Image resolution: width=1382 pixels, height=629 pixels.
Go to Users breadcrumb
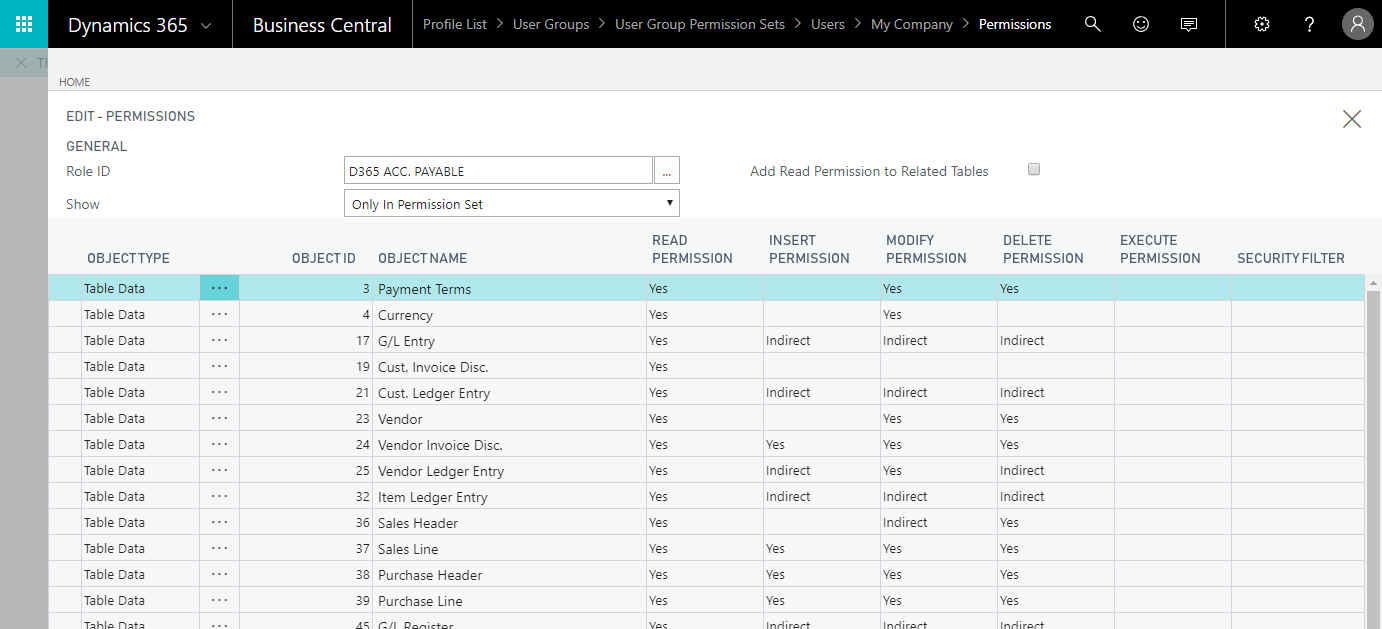click(828, 24)
